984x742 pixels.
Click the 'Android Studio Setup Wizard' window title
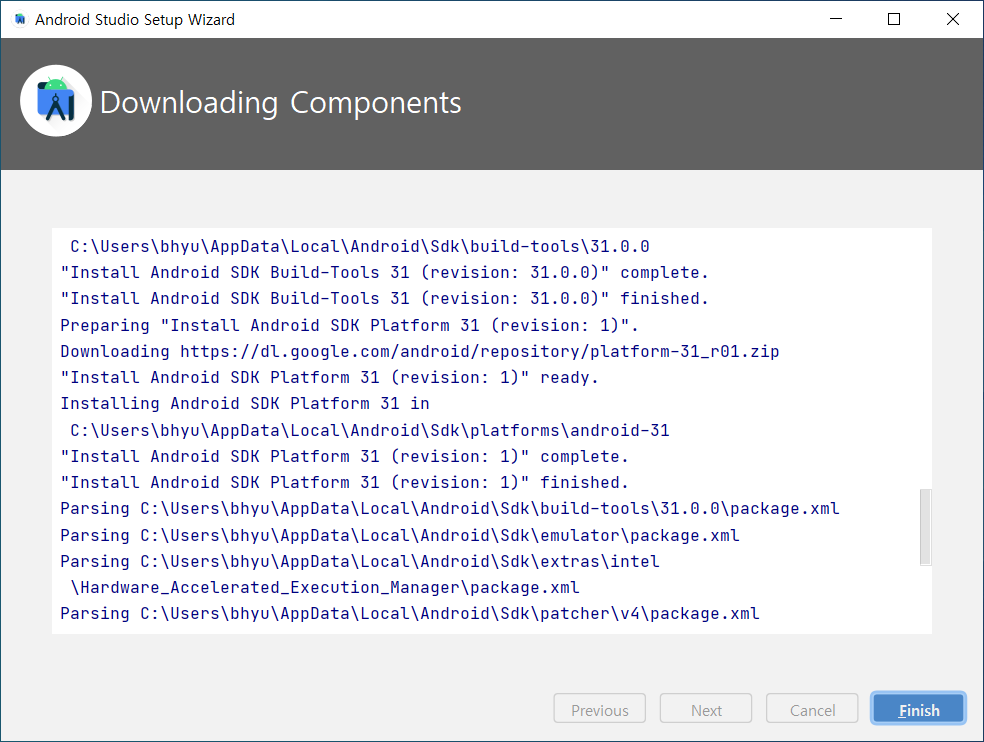pos(135,19)
